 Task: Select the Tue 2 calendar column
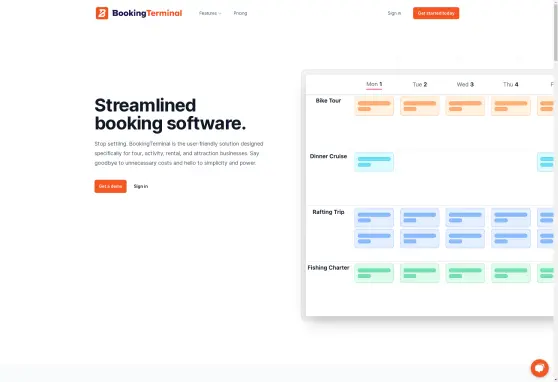tap(420, 84)
